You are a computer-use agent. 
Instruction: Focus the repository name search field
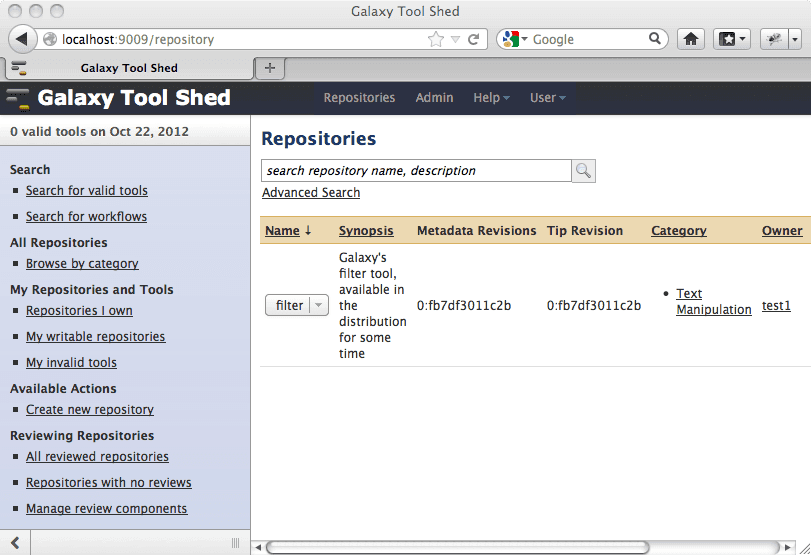coord(415,171)
